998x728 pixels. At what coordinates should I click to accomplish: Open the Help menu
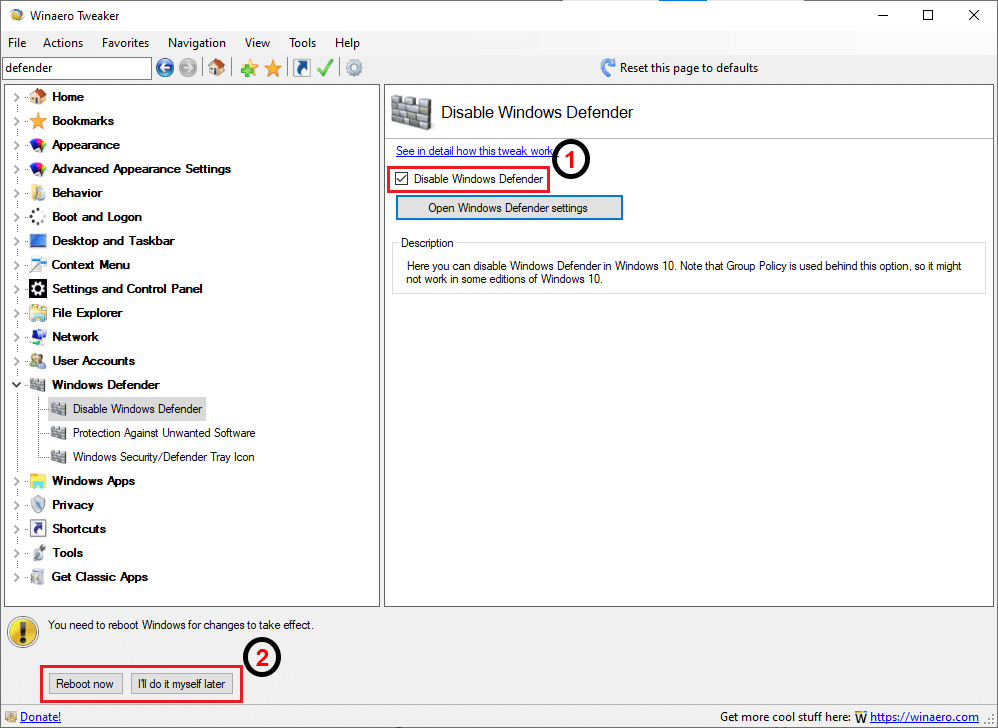click(x=348, y=43)
